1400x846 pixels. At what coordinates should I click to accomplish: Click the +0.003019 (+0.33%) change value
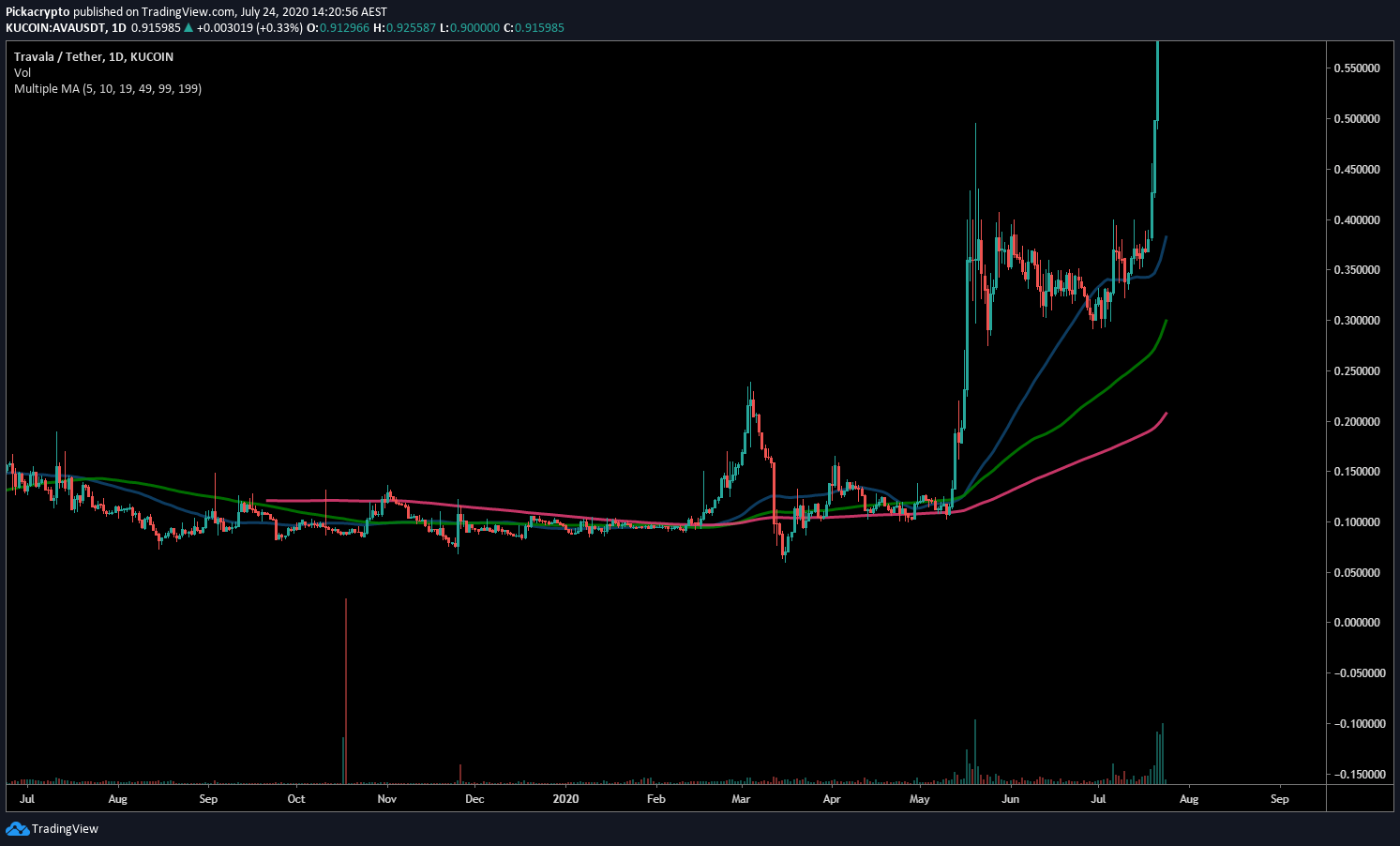249,28
